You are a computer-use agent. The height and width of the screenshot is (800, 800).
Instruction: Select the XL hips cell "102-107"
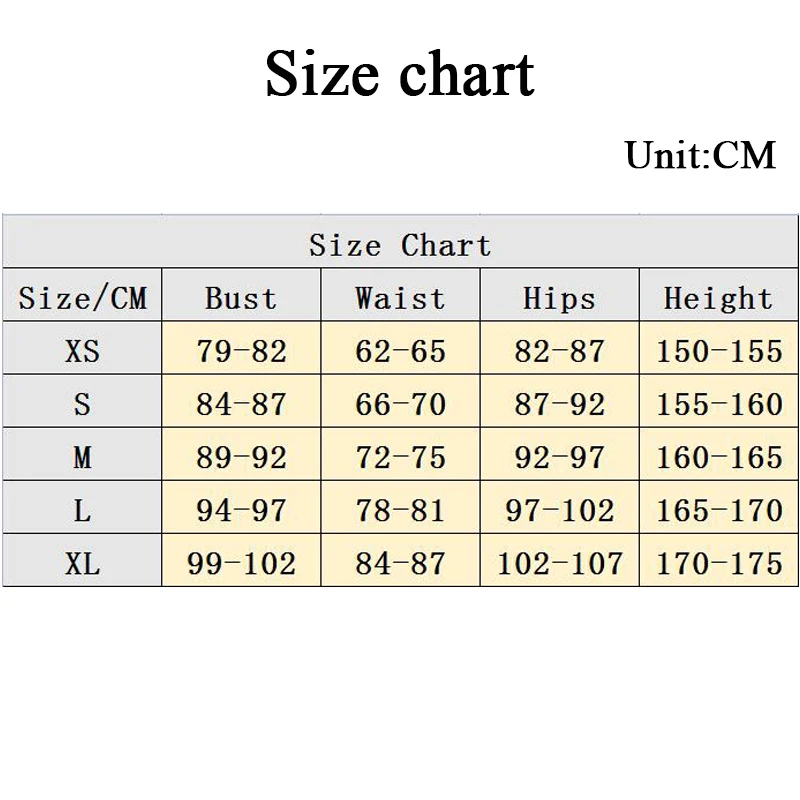[x=559, y=563]
